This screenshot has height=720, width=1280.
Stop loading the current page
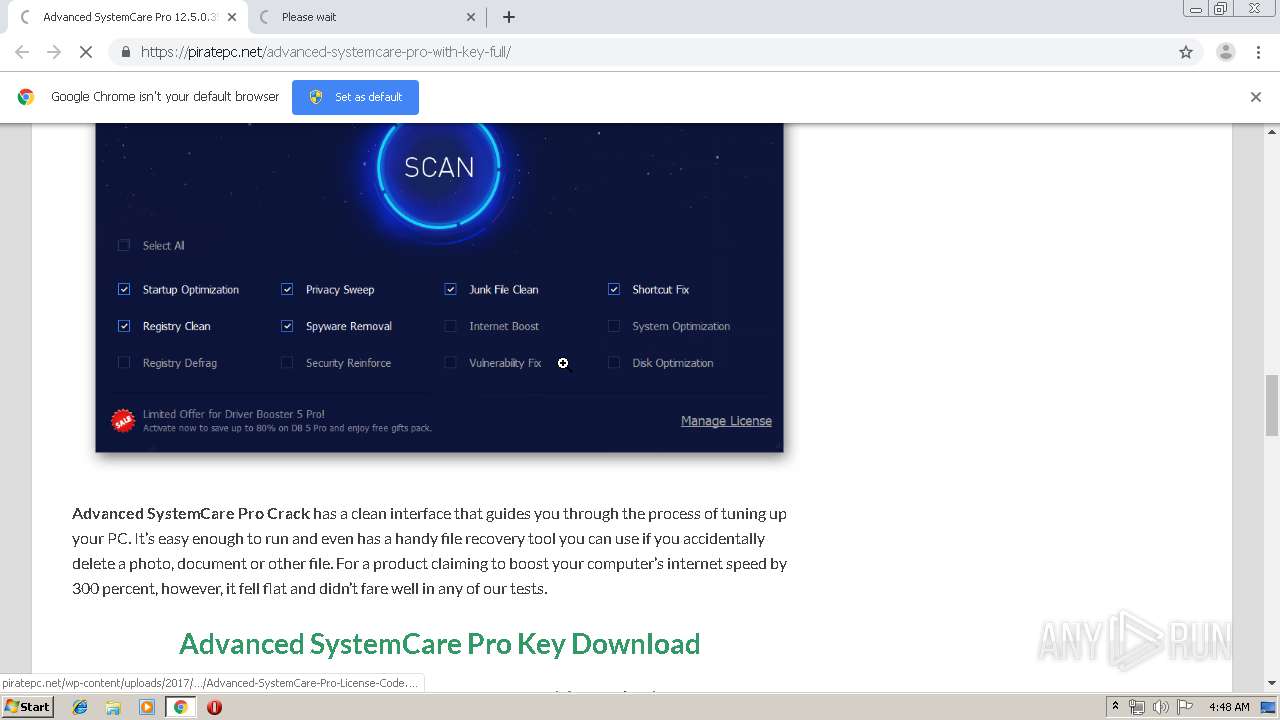(86, 52)
